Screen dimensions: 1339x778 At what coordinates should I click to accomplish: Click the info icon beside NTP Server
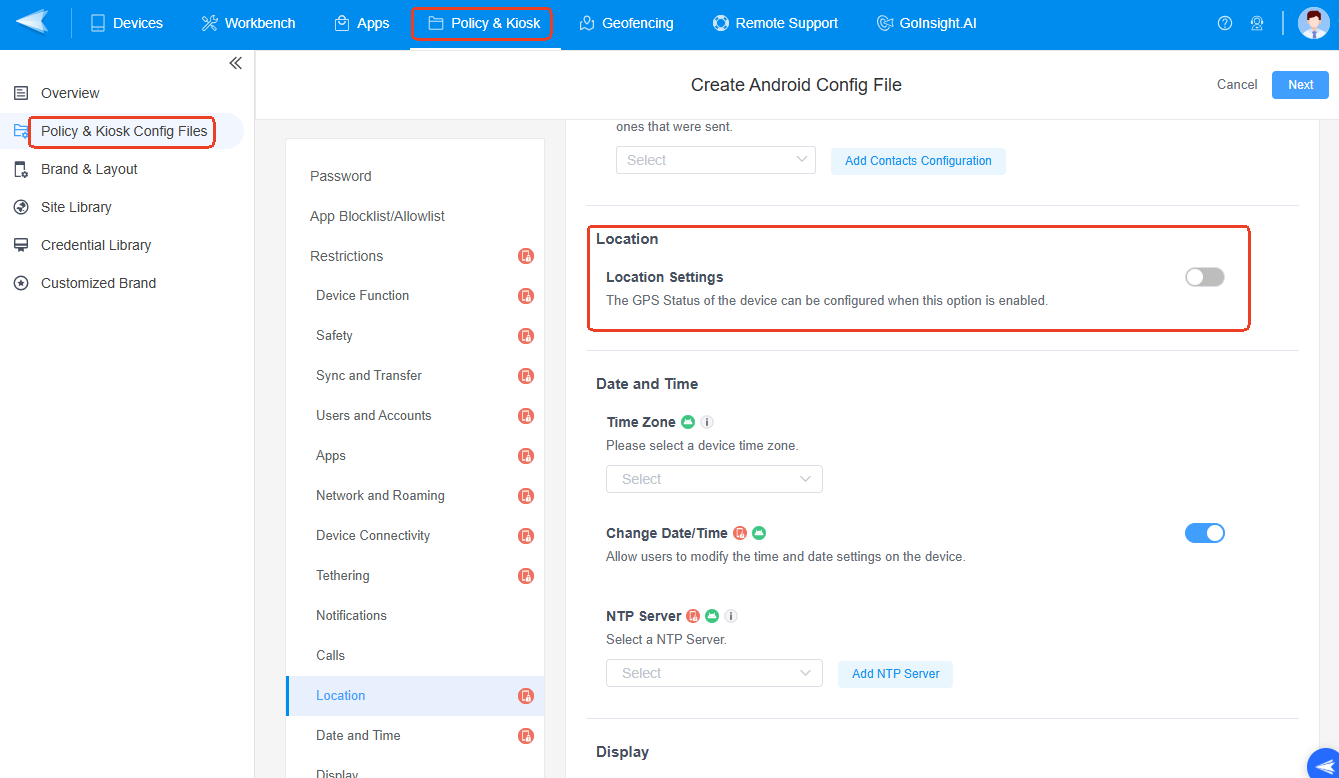[731, 616]
